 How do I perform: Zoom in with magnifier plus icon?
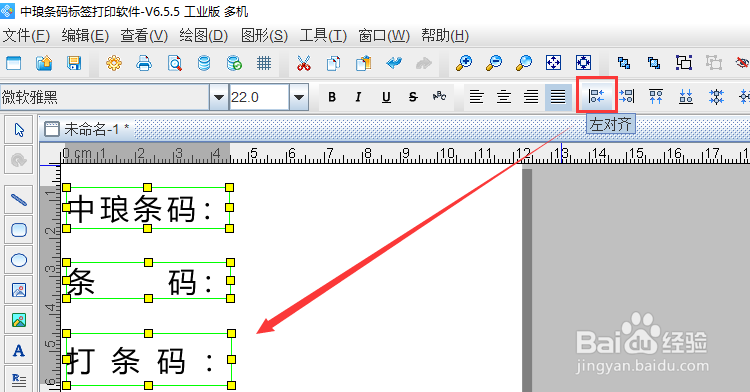pos(463,63)
